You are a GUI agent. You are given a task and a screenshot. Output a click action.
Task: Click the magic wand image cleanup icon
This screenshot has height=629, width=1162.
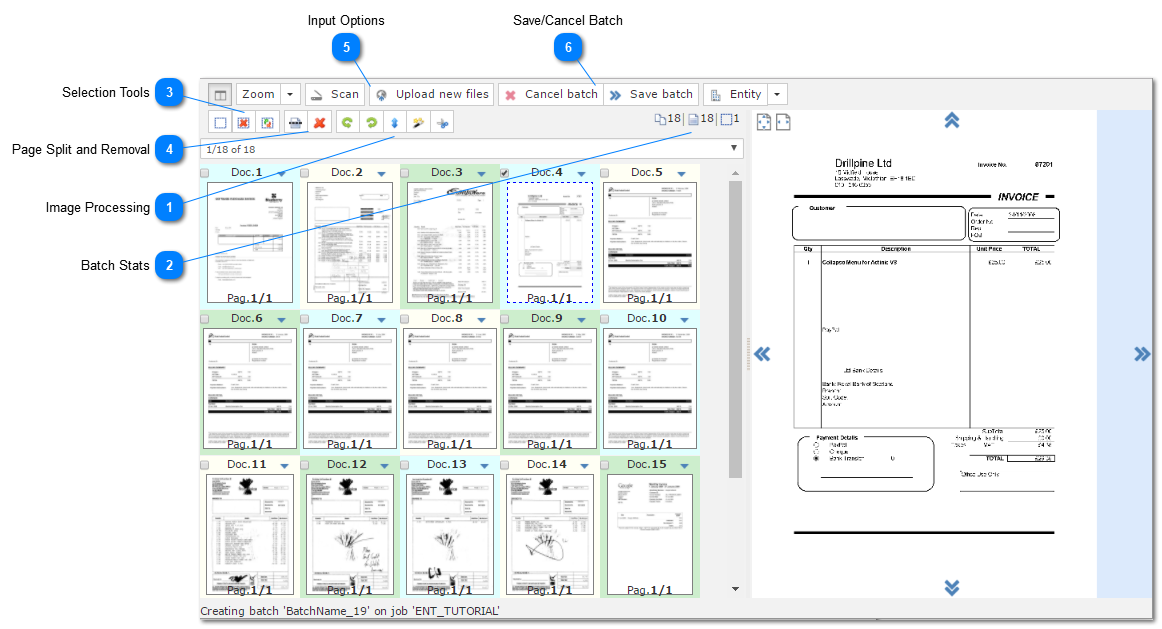(419, 123)
